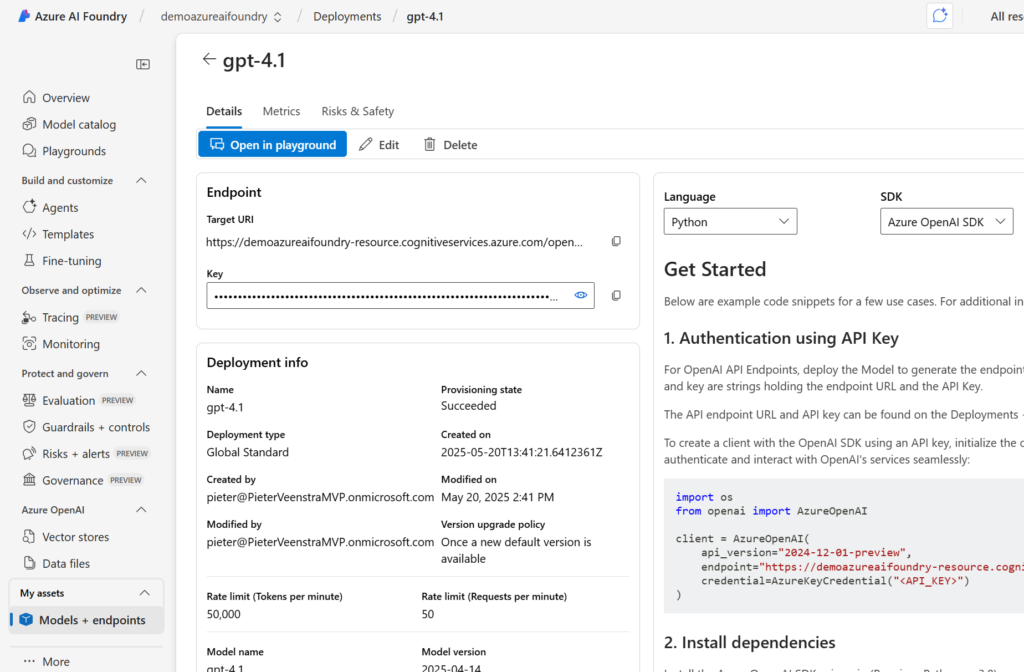Collapse the My assets section
Image resolution: width=1024 pixels, height=672 pixels.
tap(144, 593)
